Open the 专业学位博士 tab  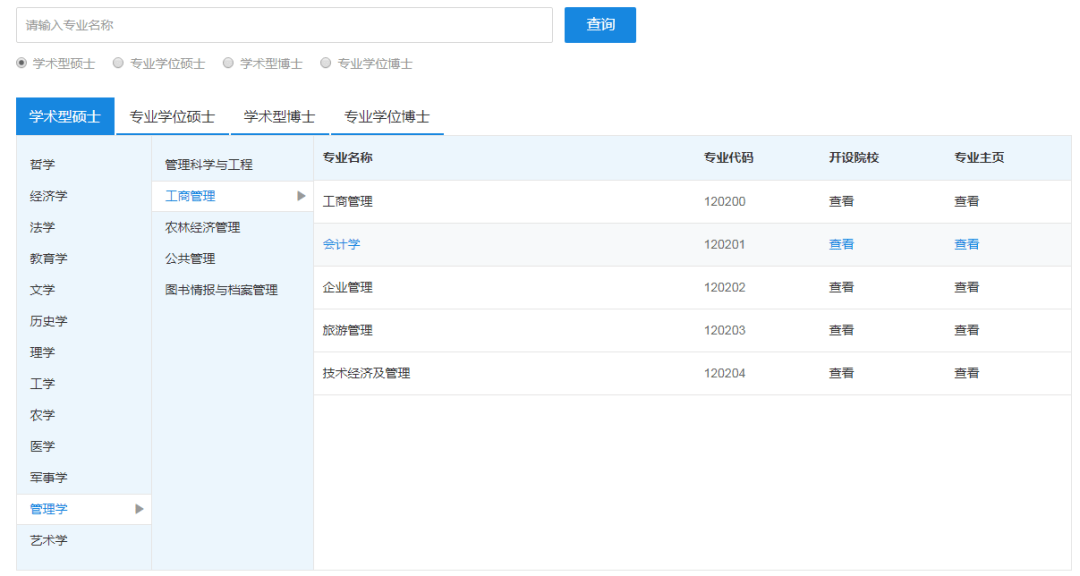[387, 116]
